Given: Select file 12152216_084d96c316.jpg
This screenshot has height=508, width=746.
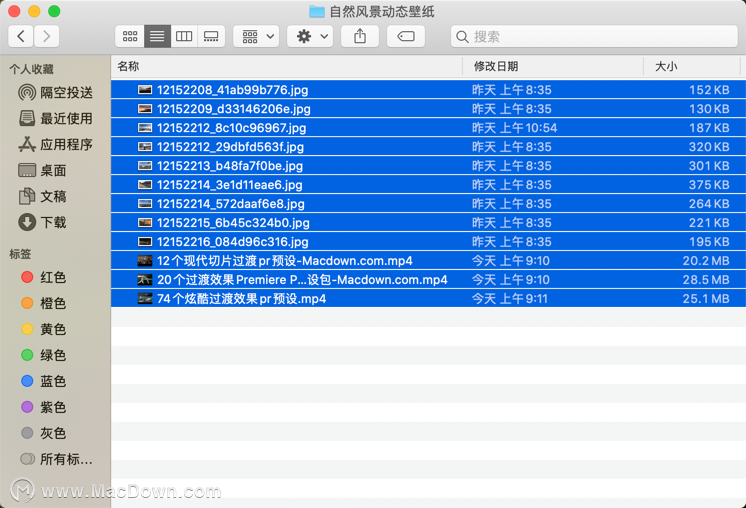Looking at the screenshot, I should point(428,242).
